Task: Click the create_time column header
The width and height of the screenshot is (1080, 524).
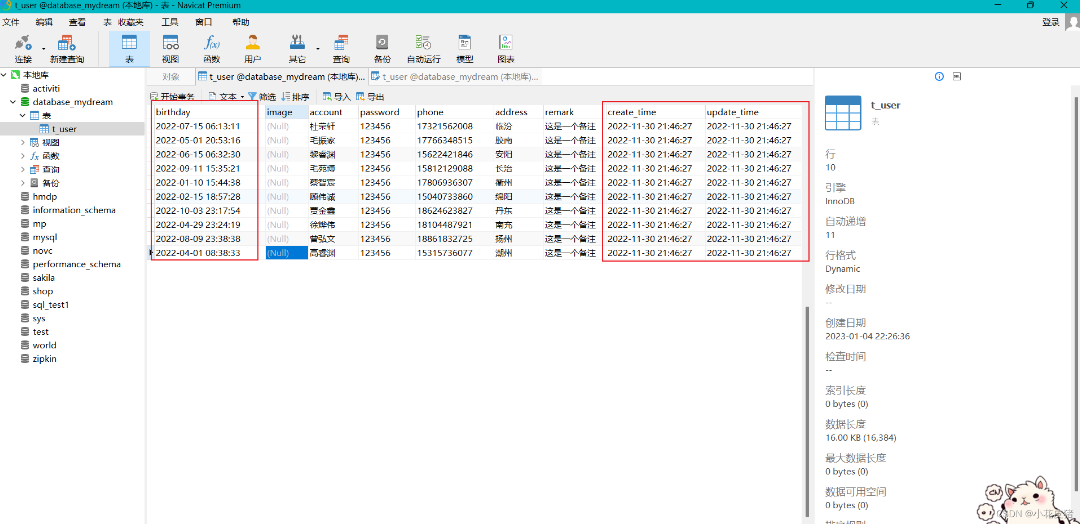Action: 654,112
